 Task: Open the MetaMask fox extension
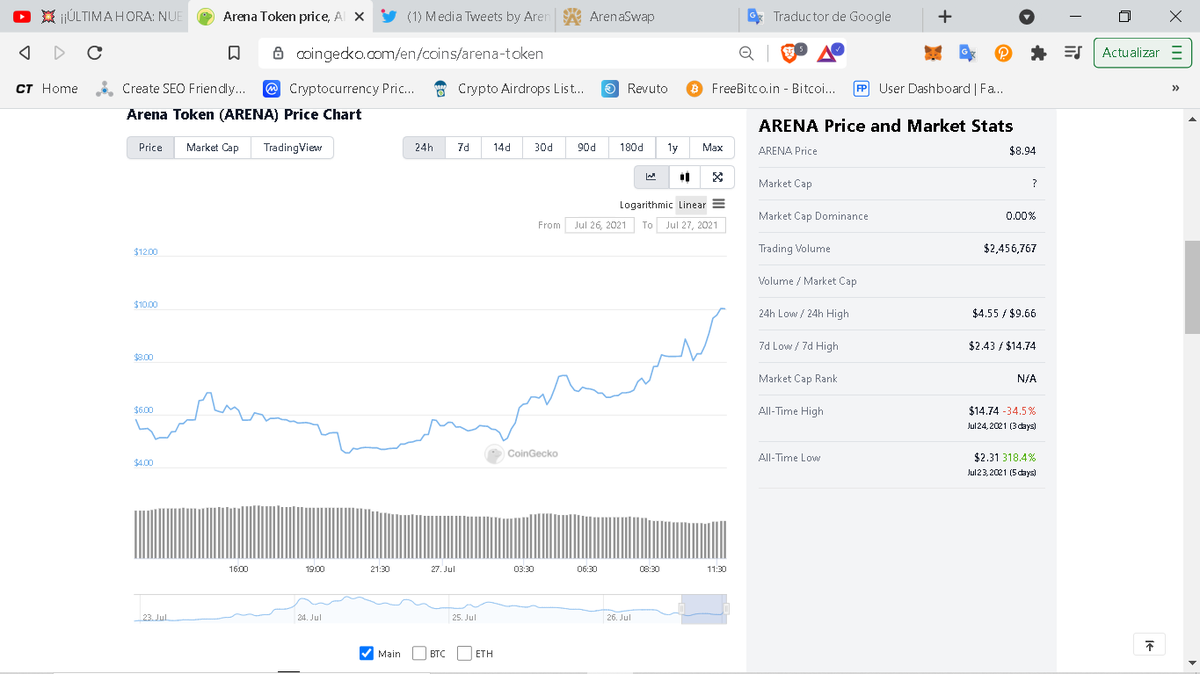pos(932,53)
